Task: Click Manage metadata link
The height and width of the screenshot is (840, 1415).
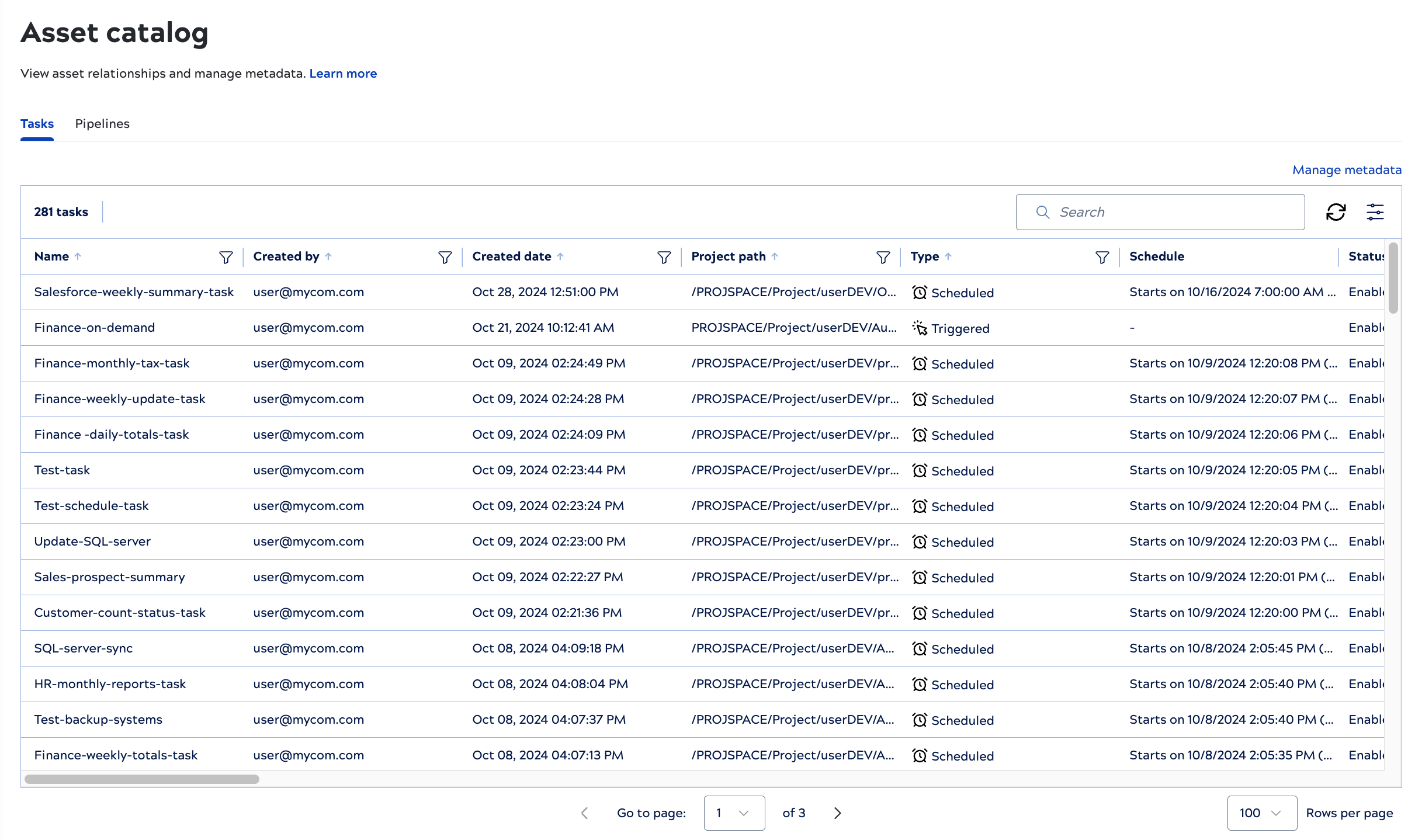Action: click(x=1347, y=170)
